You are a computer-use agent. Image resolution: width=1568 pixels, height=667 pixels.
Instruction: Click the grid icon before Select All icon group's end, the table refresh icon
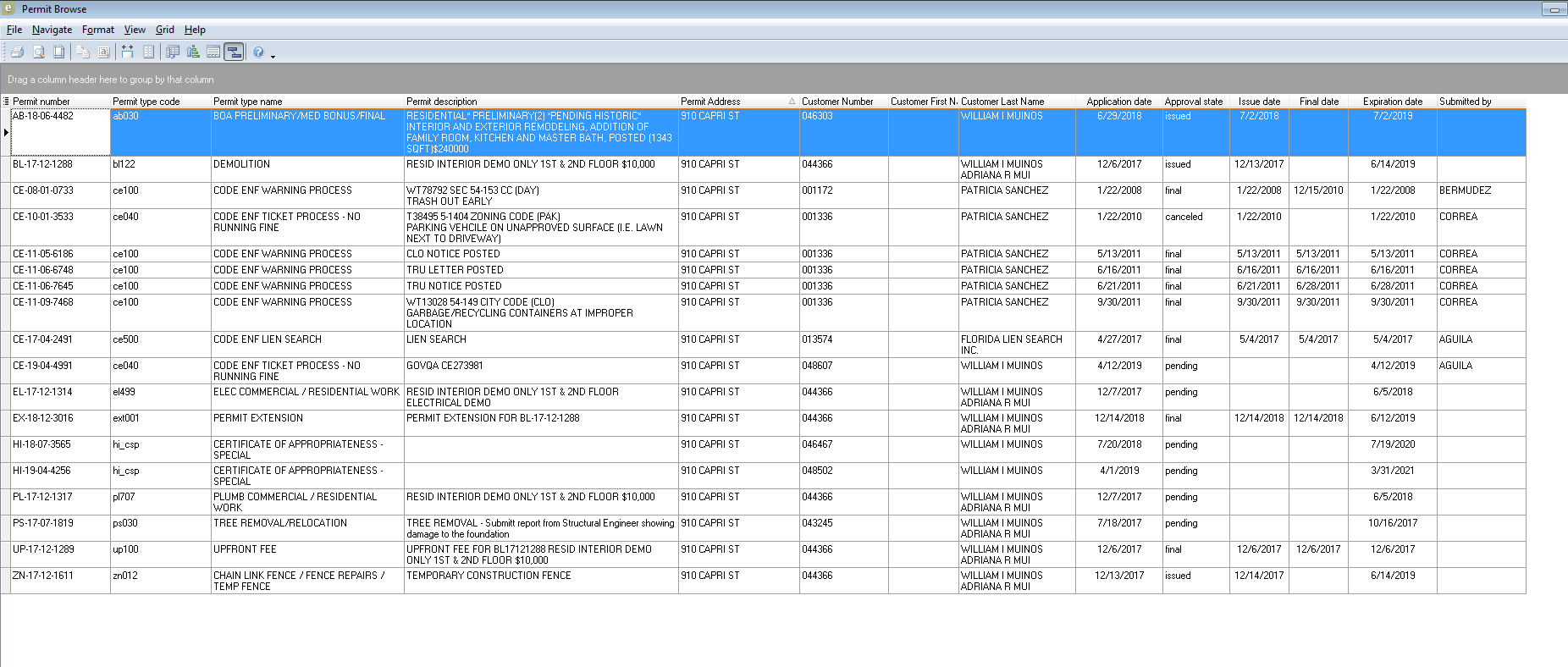pyautogui.click(x=173, y=52)
